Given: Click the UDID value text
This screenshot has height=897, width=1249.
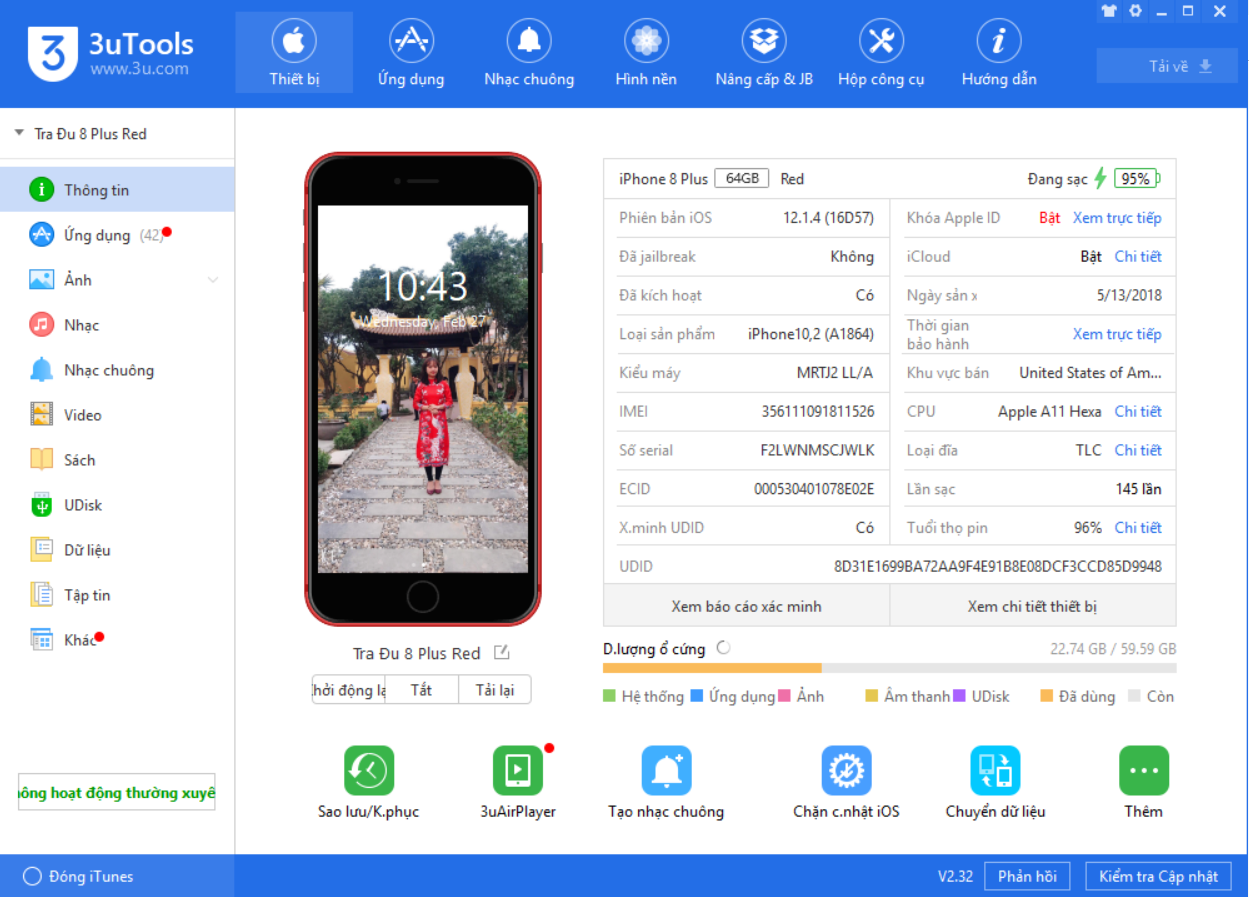Looking at the screenshot, I should point(998,567).
